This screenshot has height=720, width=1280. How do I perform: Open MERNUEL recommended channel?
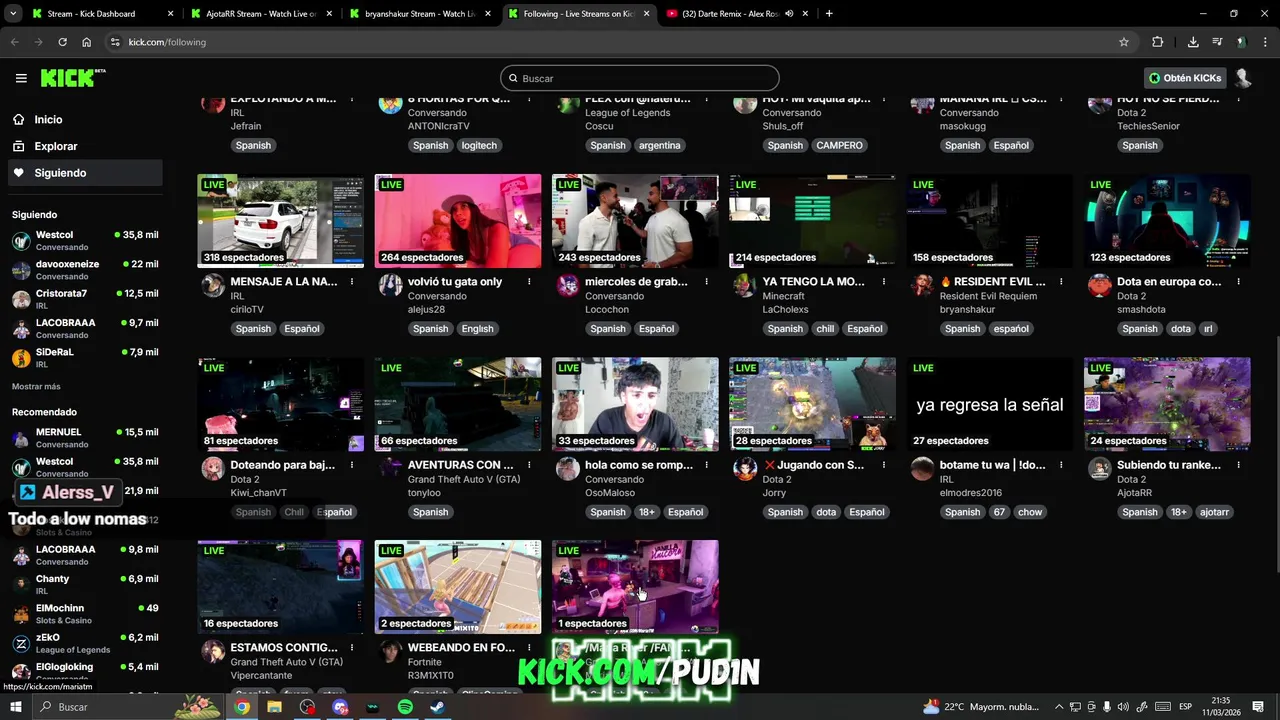[84, 438]
